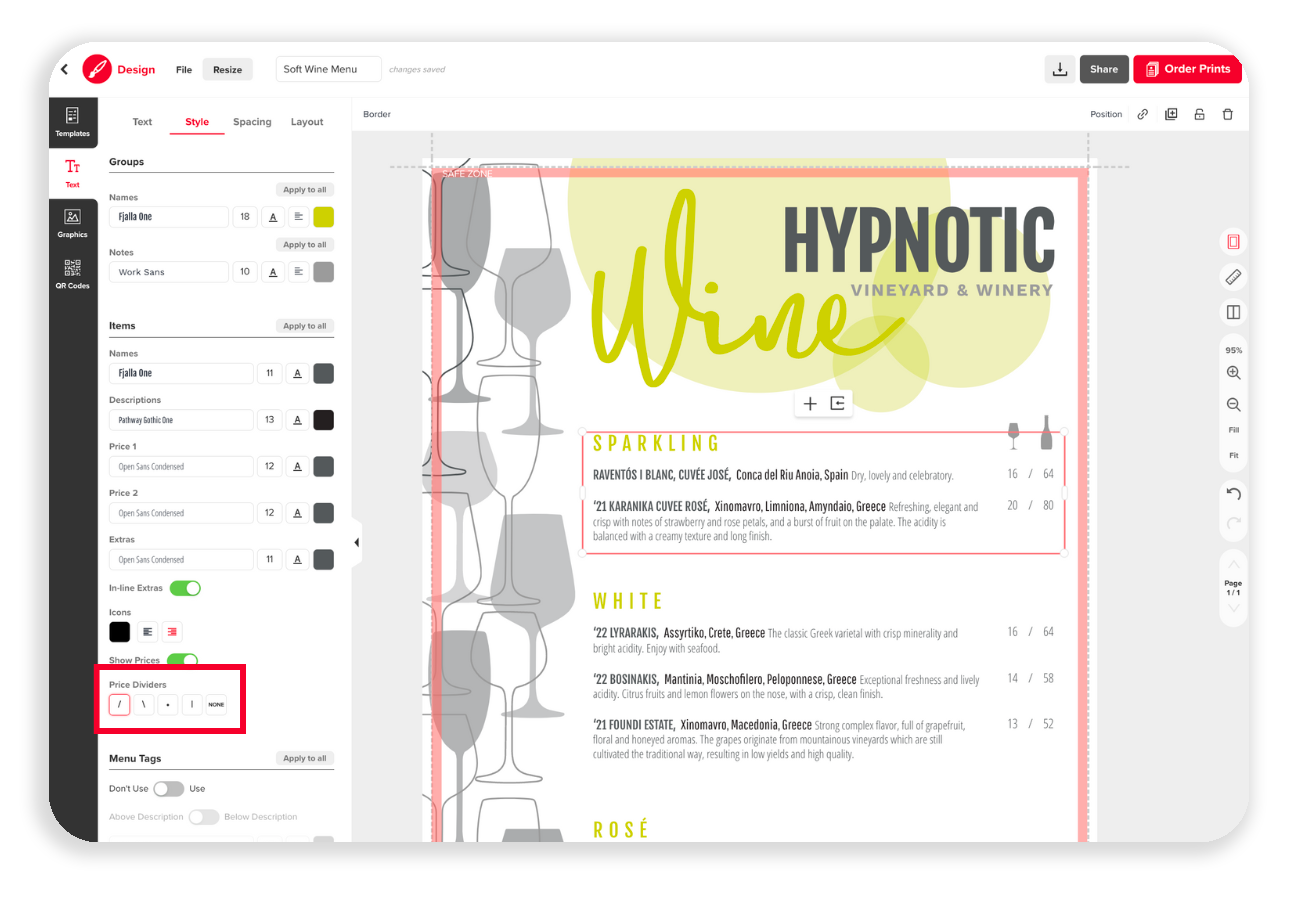1300x900 pixels.
Task: Open the Text sidebar panel
Action: pyautogui.click(x=72, y=173)
